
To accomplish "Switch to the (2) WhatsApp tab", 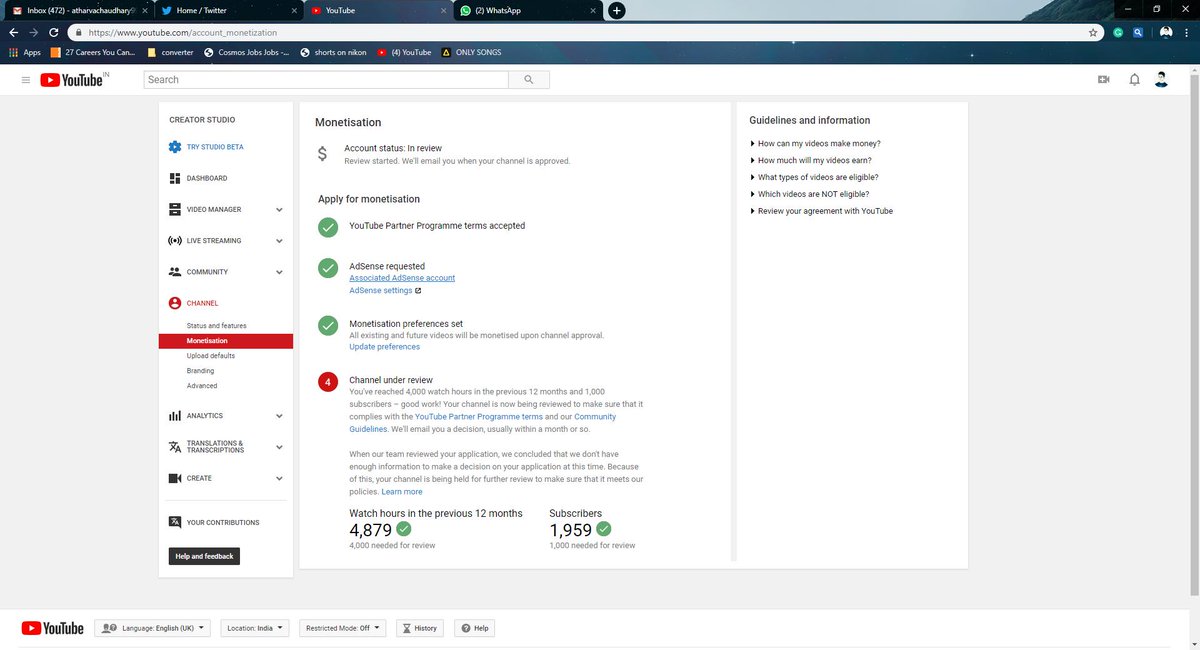I will [x=526, y=10].
